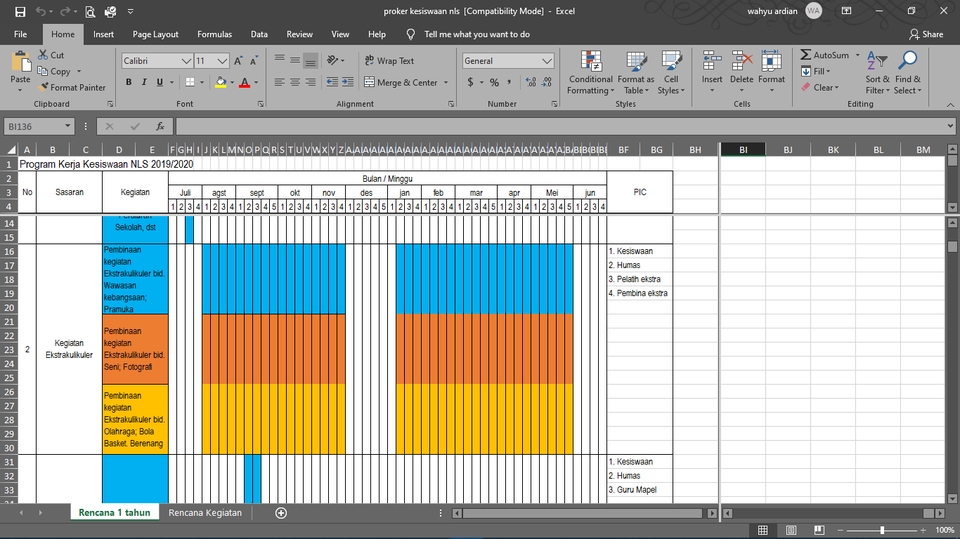Click Merge & Center

click(402, 82)
